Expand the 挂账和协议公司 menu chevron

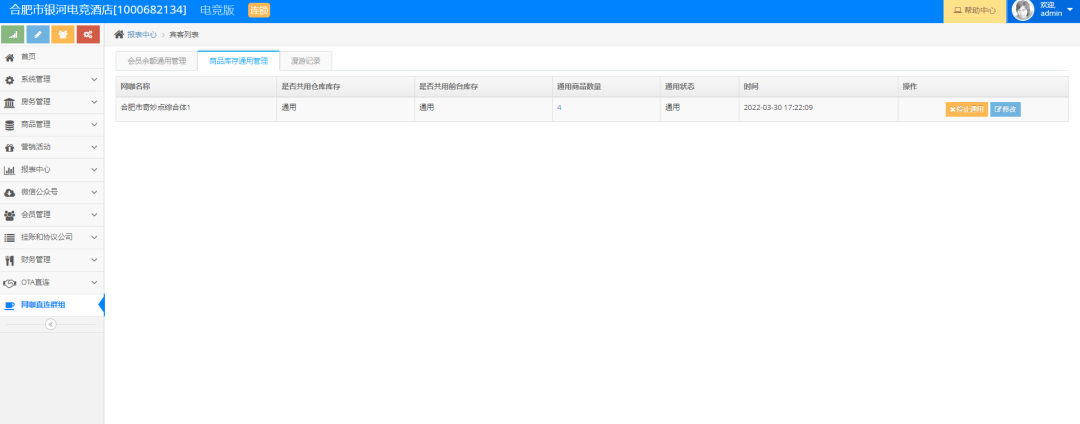pos(94,237)
